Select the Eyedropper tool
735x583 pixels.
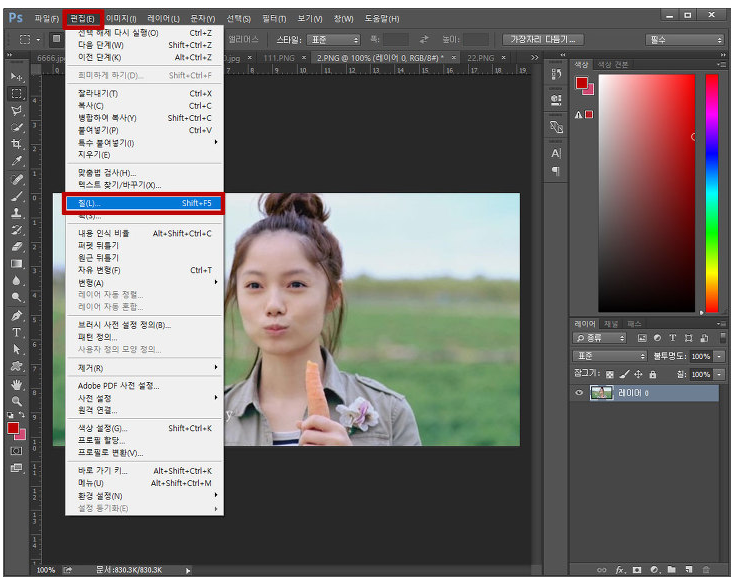tap(16, 161)
